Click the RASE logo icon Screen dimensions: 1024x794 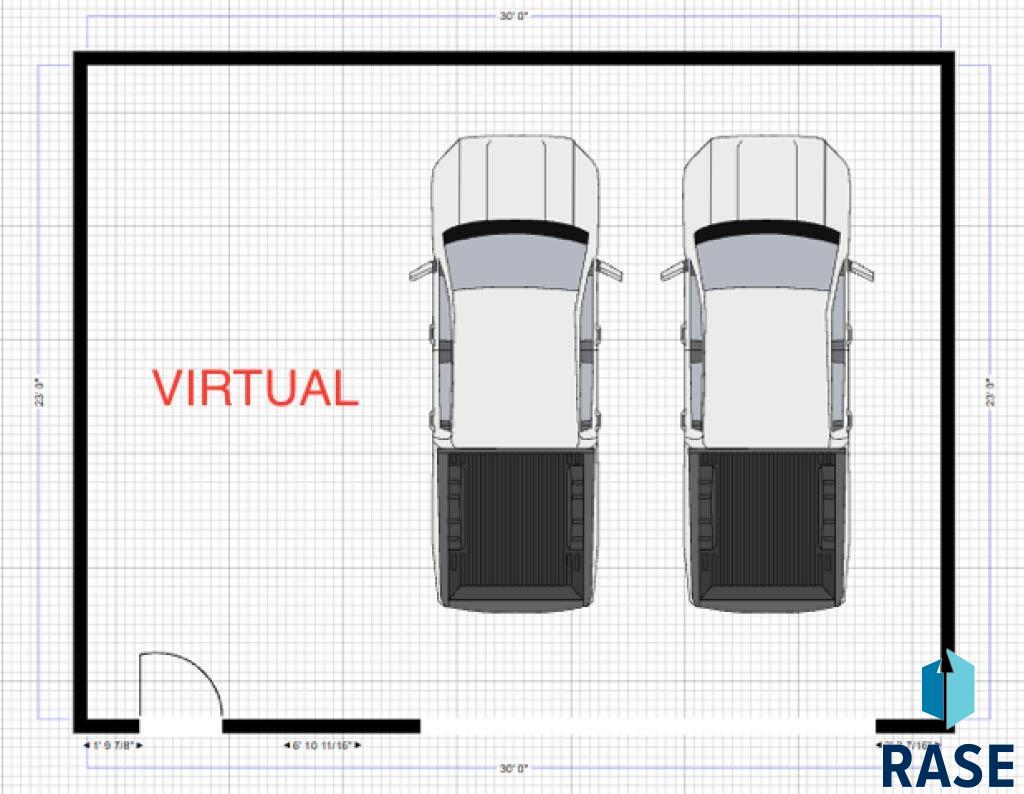pos(946,689)
